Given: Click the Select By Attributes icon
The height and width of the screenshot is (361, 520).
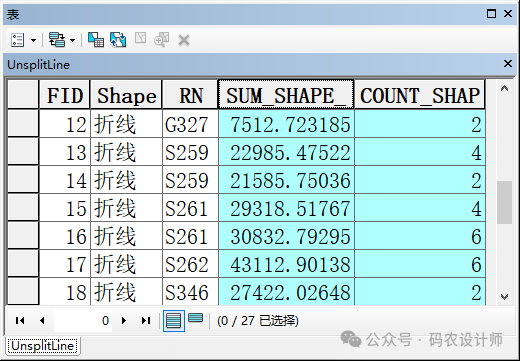Looking at the screenshot, I should coord(96,40).
